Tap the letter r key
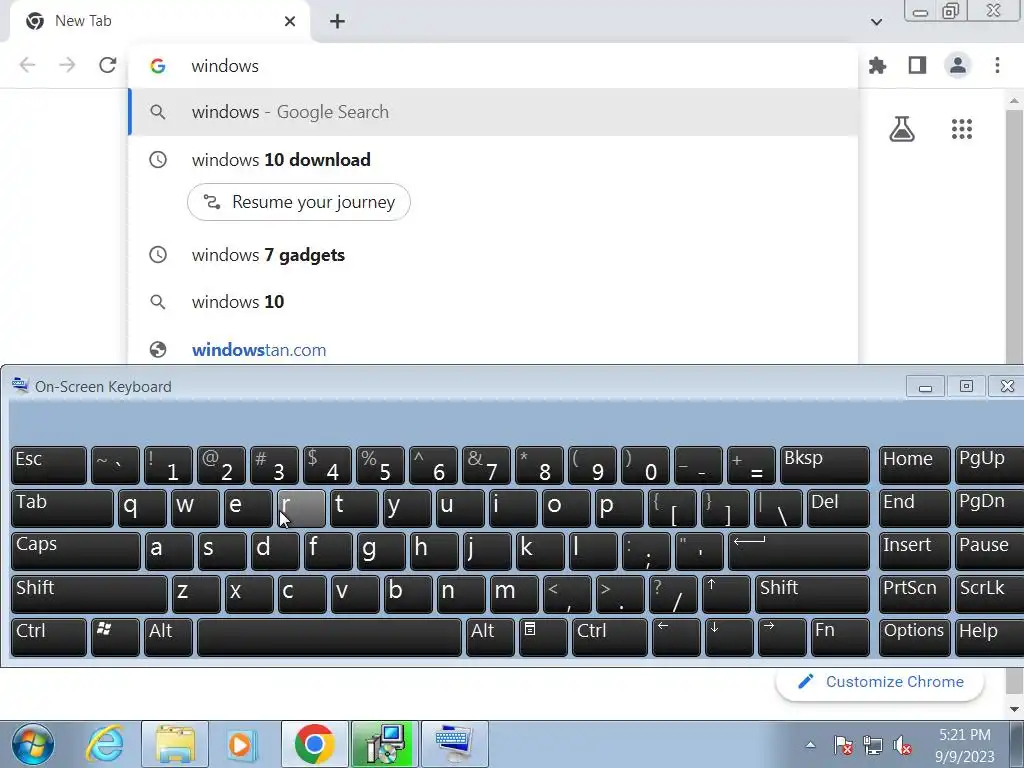The height and width of the screenshot is (768, 1024). click(301, 508)
